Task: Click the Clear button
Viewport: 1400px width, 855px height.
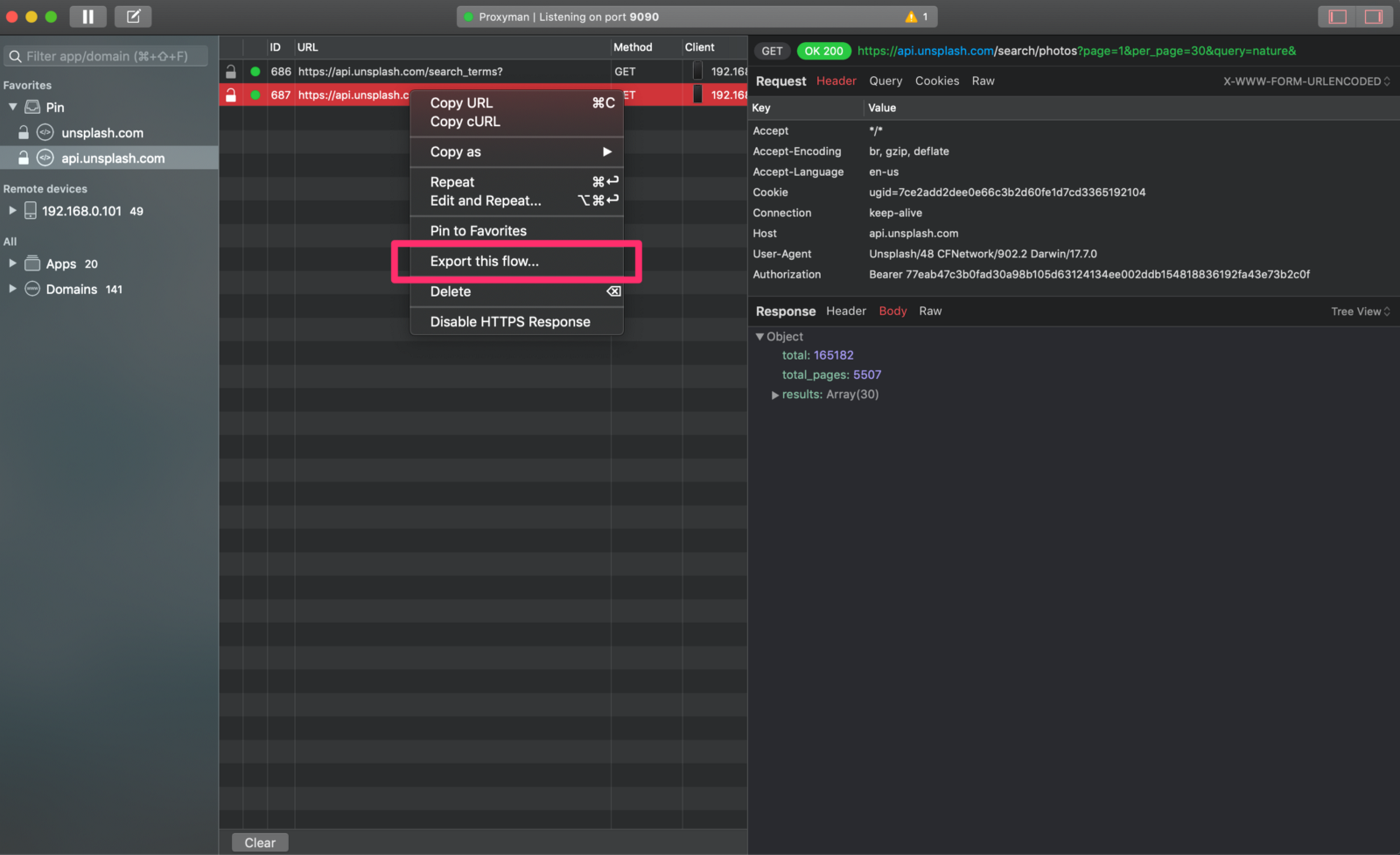Action: 260,843
